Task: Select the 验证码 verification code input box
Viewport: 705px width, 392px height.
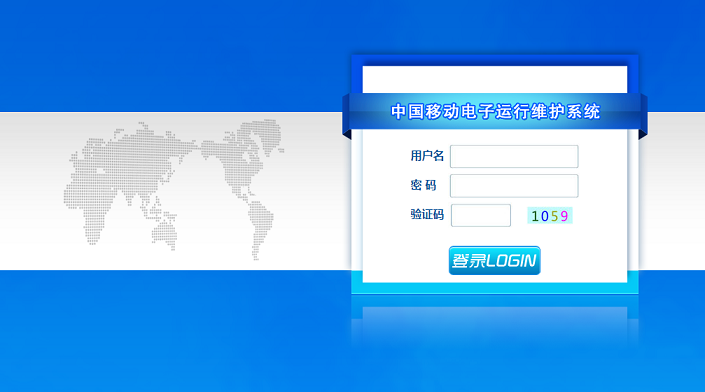Action: 481,215
